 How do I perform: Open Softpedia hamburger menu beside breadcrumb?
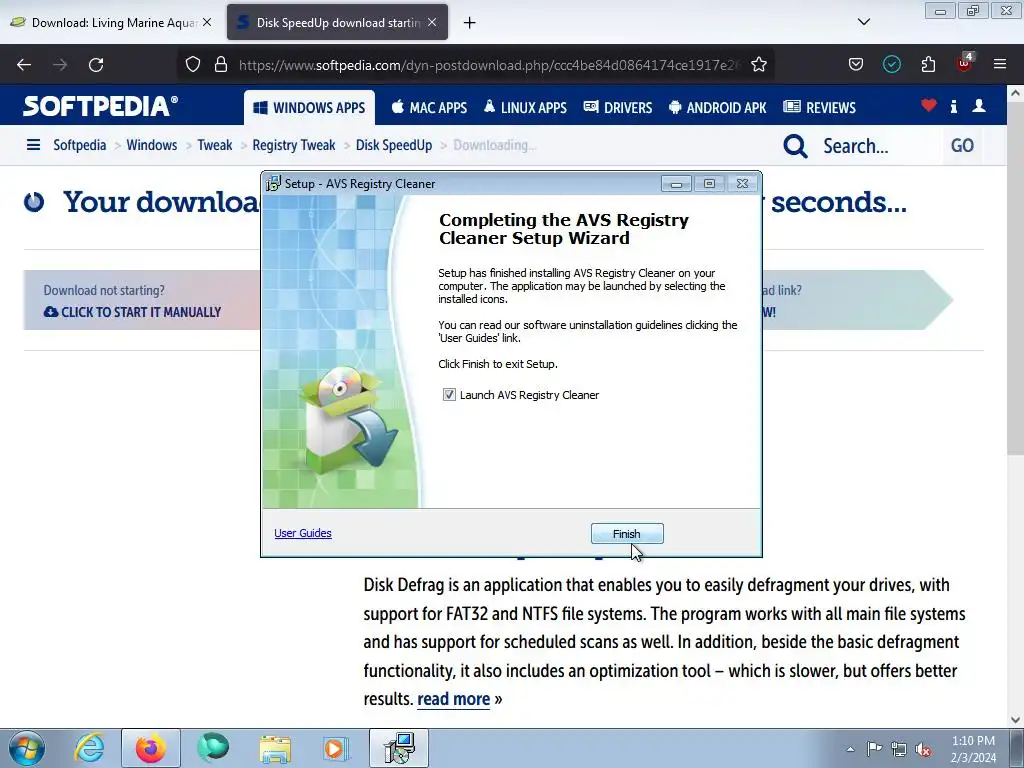33,145
